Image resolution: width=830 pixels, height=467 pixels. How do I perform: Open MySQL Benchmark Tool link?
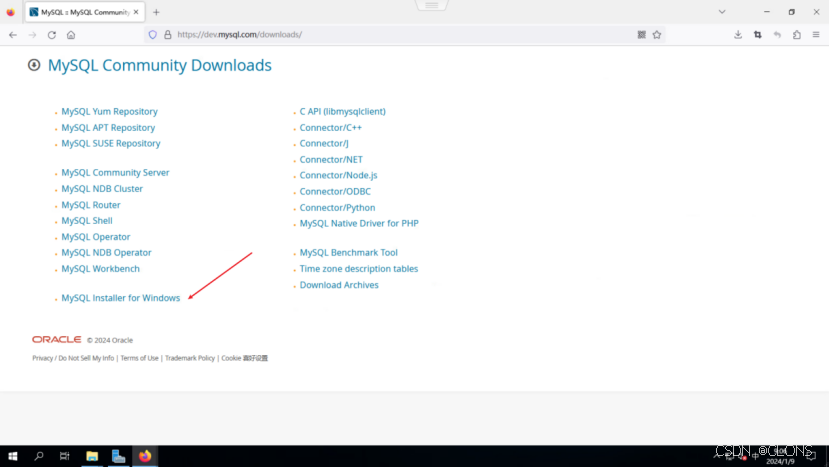coord(348,253)
